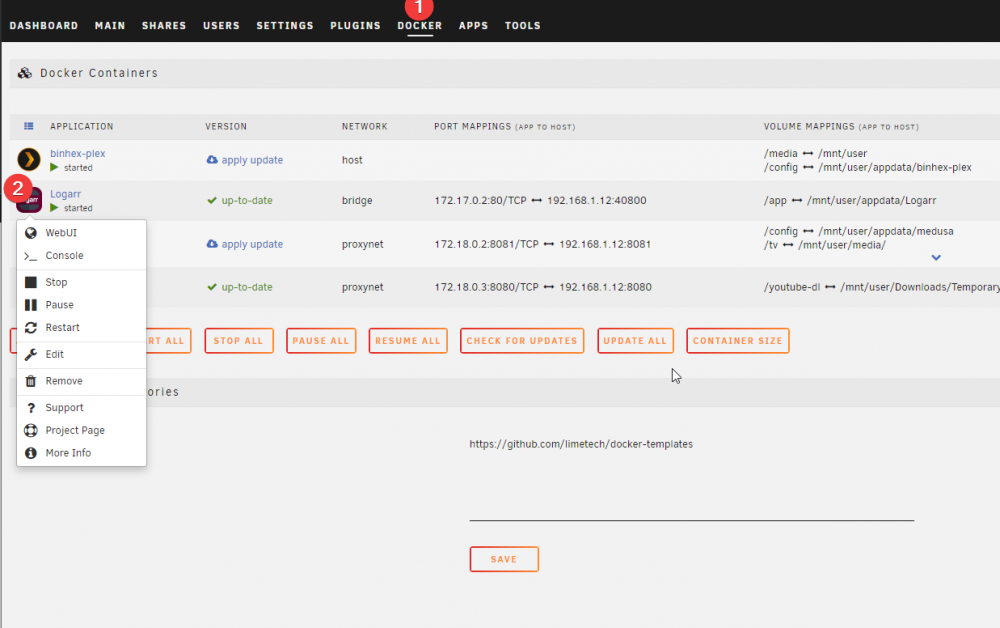Open the Settings tab
The width and height of the screenshot is (1000, 628).
(x=285, y=26)
